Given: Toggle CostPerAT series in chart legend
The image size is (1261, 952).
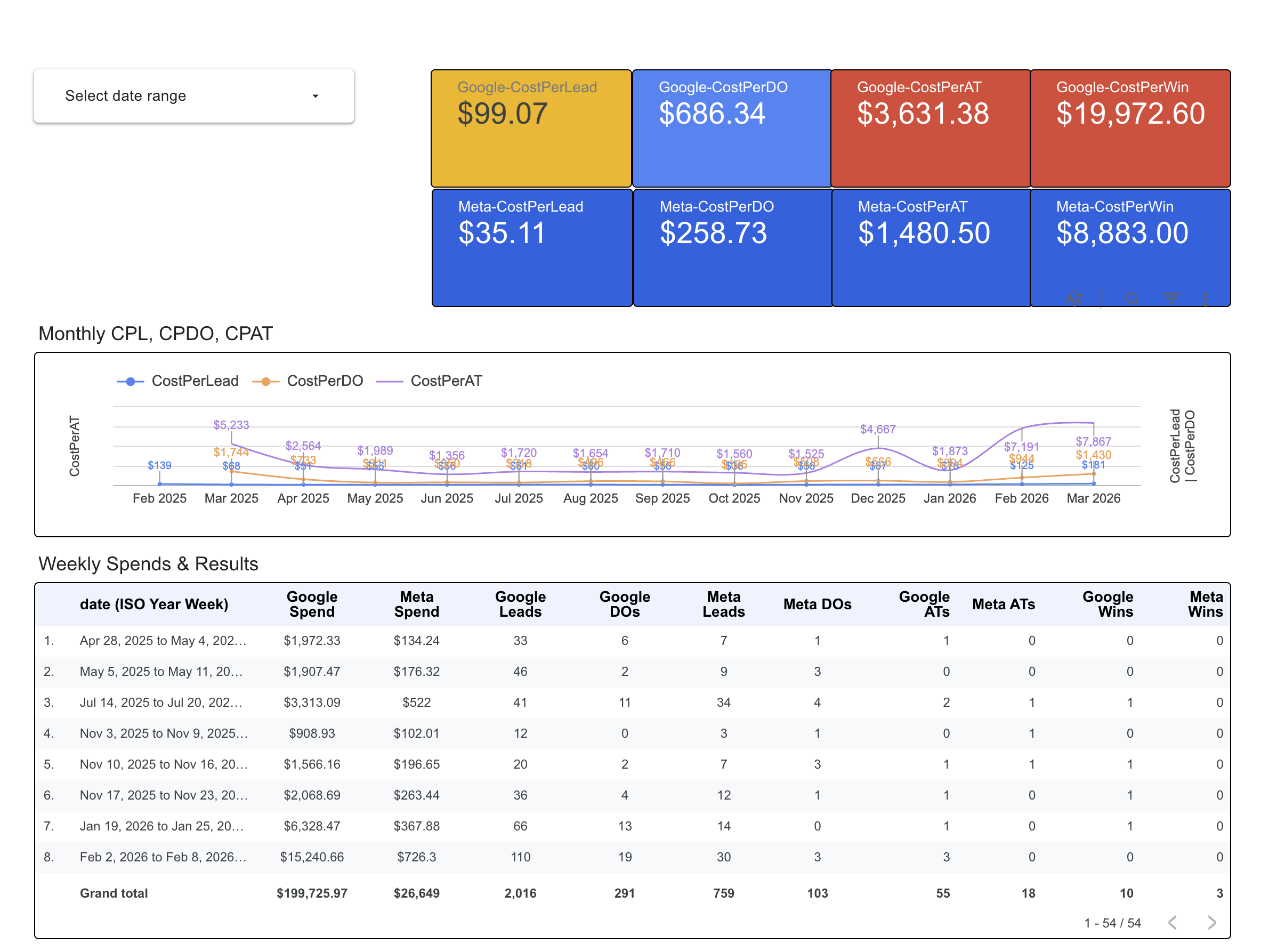Looking at the screenshot, I should click(446, 381).
